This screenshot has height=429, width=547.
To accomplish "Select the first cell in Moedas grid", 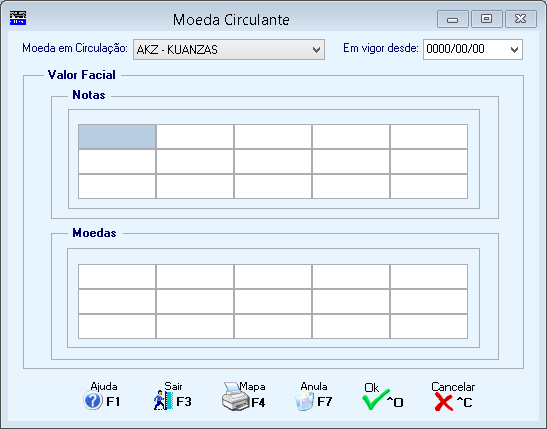I will [x=117, y=277].
